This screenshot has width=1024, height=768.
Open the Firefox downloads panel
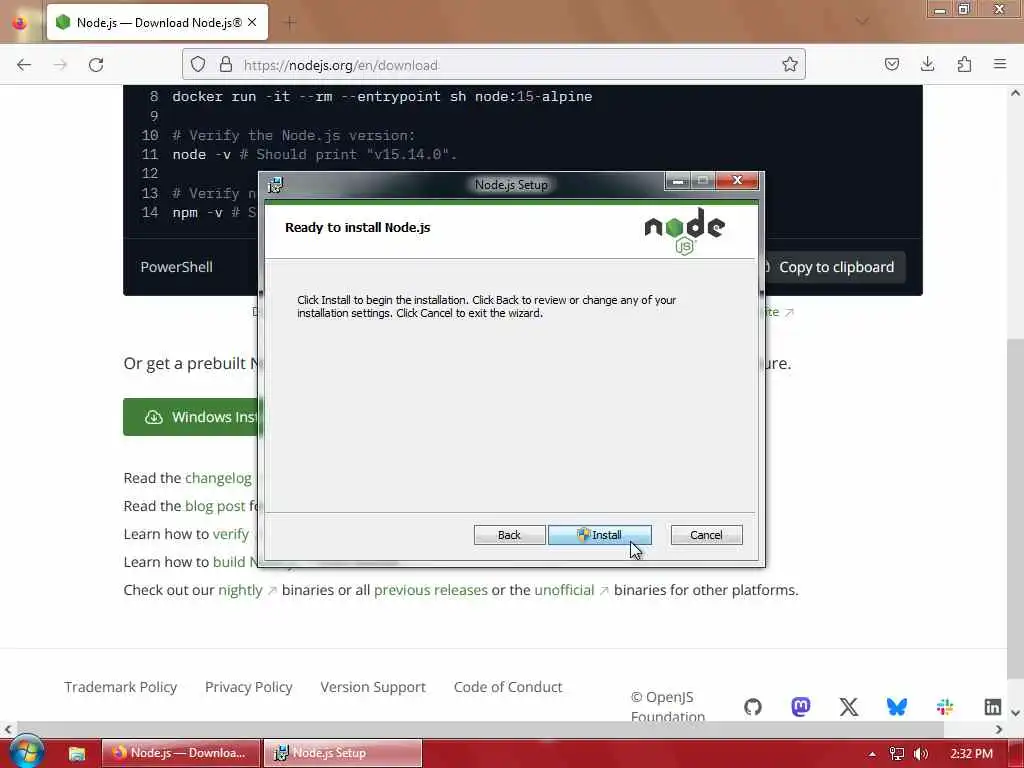pos(927,65)
